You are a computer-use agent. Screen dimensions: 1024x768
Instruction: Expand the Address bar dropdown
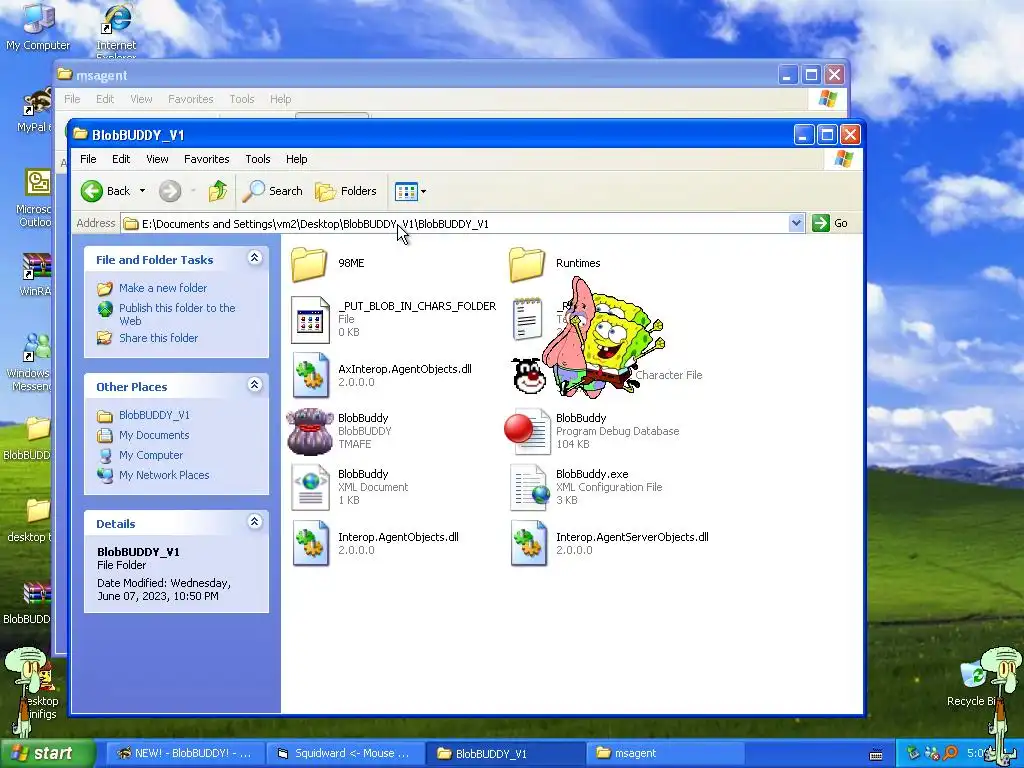coord(796,223)
